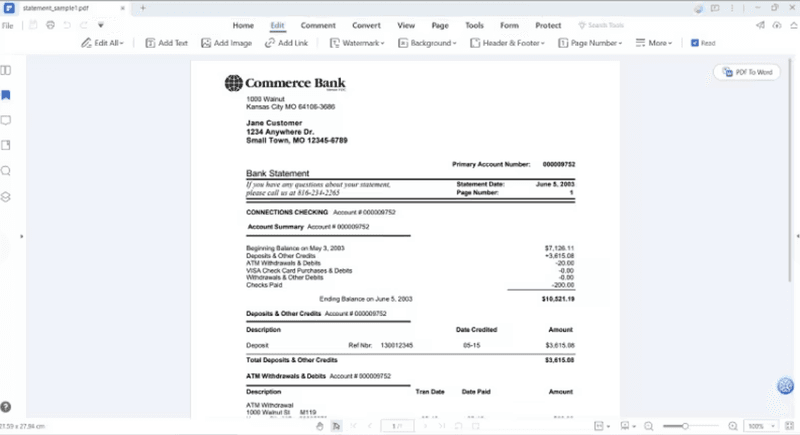The width and height of the screenshot is (800, 435).
Task: Go to the first page button
Action: click(354, 426)
